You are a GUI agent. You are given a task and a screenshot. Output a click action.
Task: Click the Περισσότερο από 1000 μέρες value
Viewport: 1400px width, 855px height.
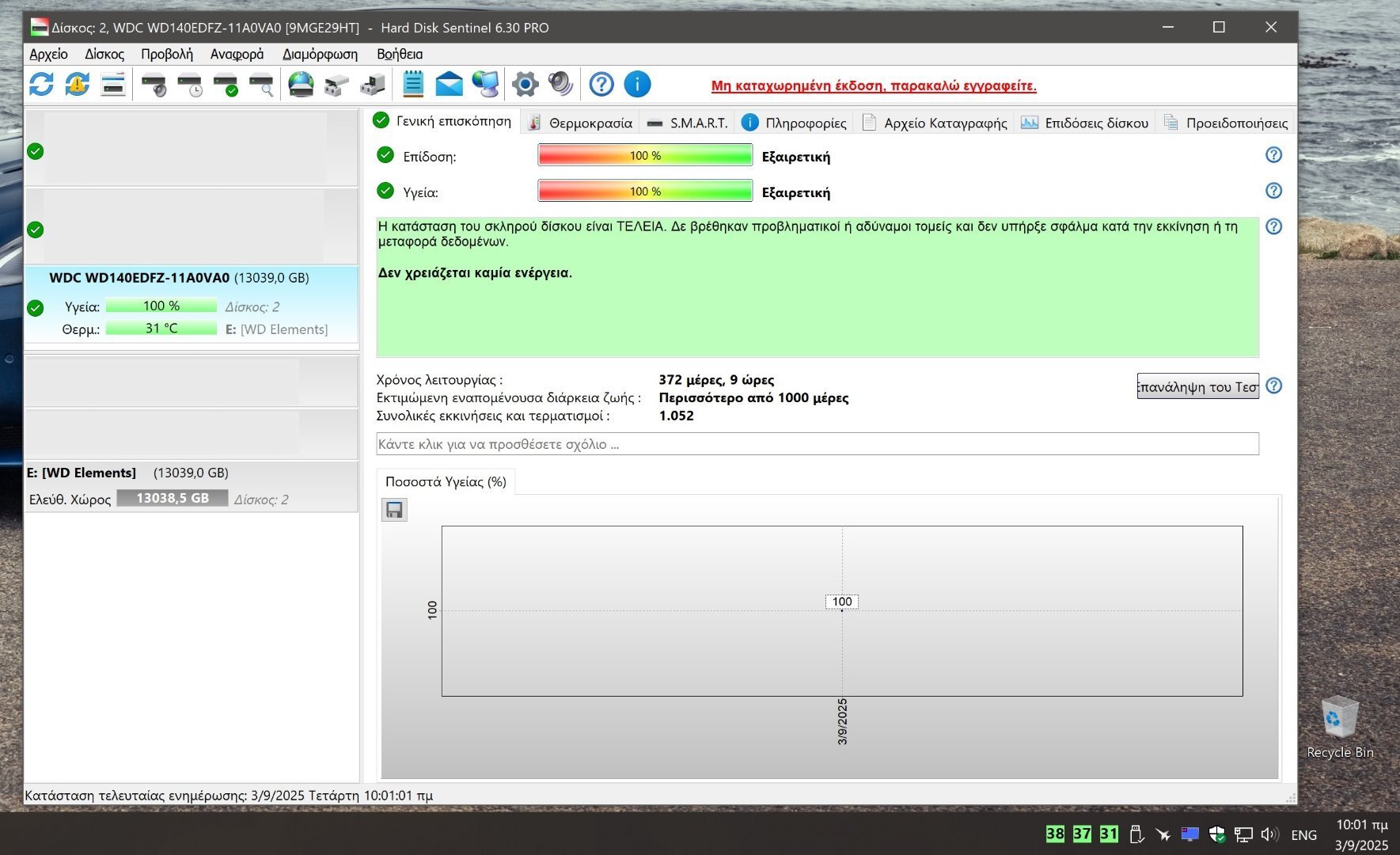coord(753,397)
